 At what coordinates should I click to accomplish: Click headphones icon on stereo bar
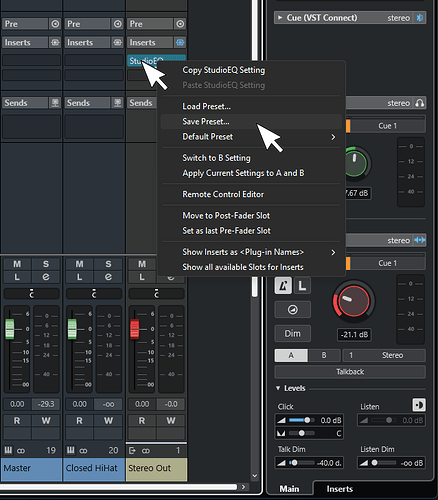[x=420, y=103]
